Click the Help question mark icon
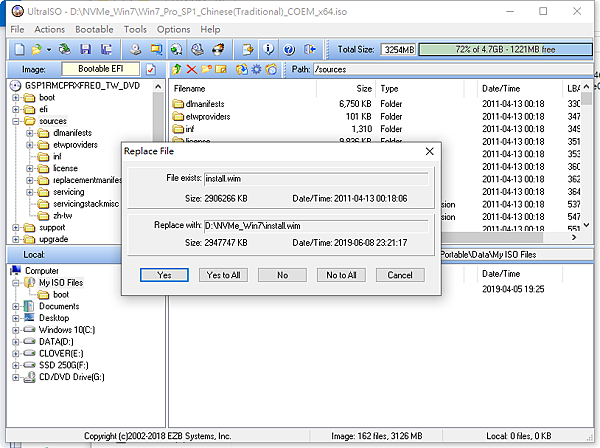Viewport: 600px width, 448px height. [289, 49]
